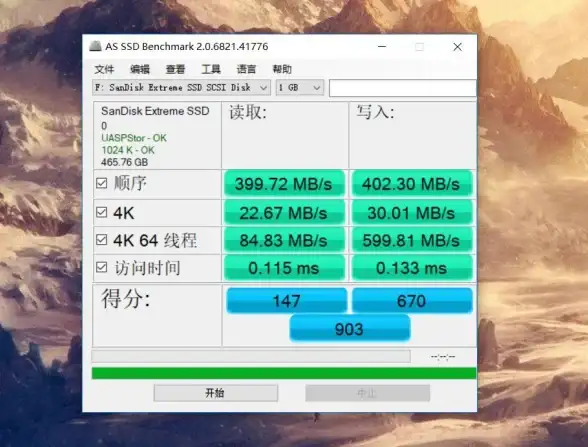Open the 帮助 menu

click(282, 69)
